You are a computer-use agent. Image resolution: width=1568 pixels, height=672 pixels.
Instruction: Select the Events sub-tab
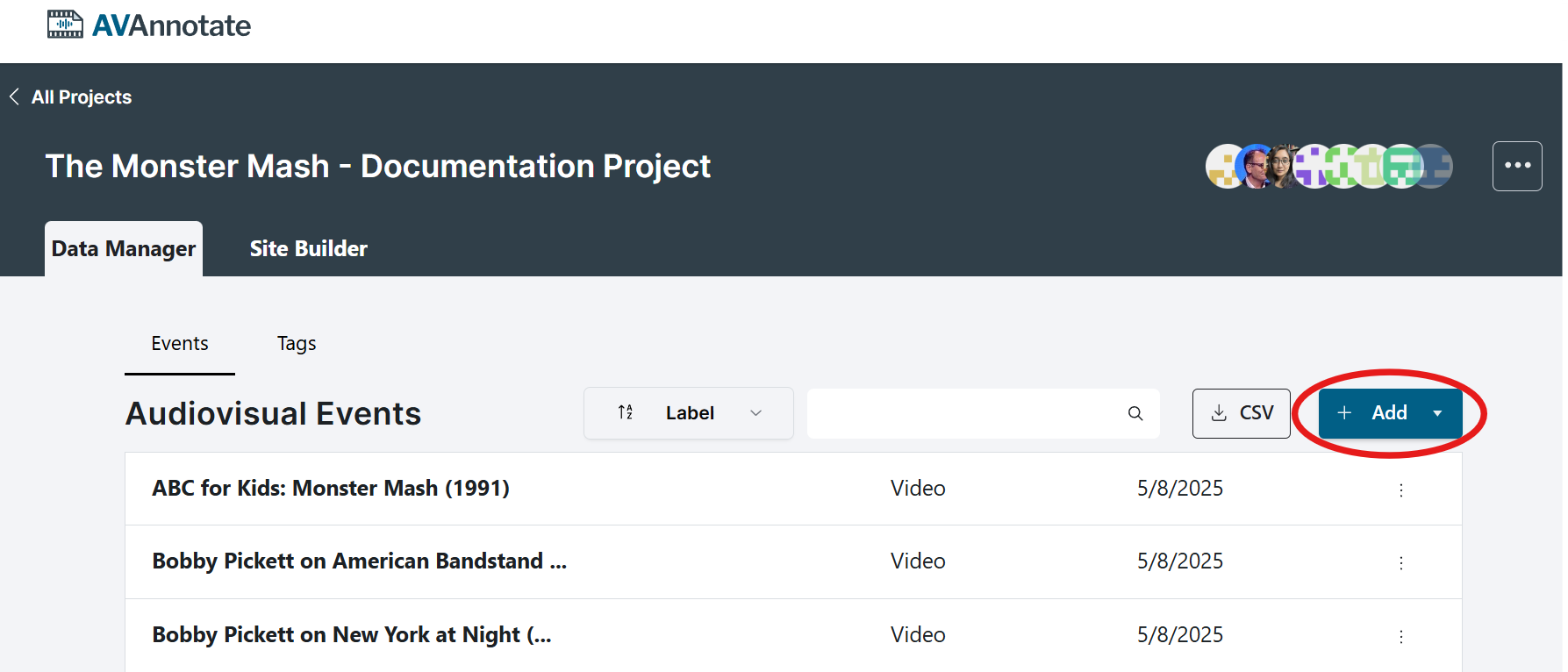tap(180, 344)
